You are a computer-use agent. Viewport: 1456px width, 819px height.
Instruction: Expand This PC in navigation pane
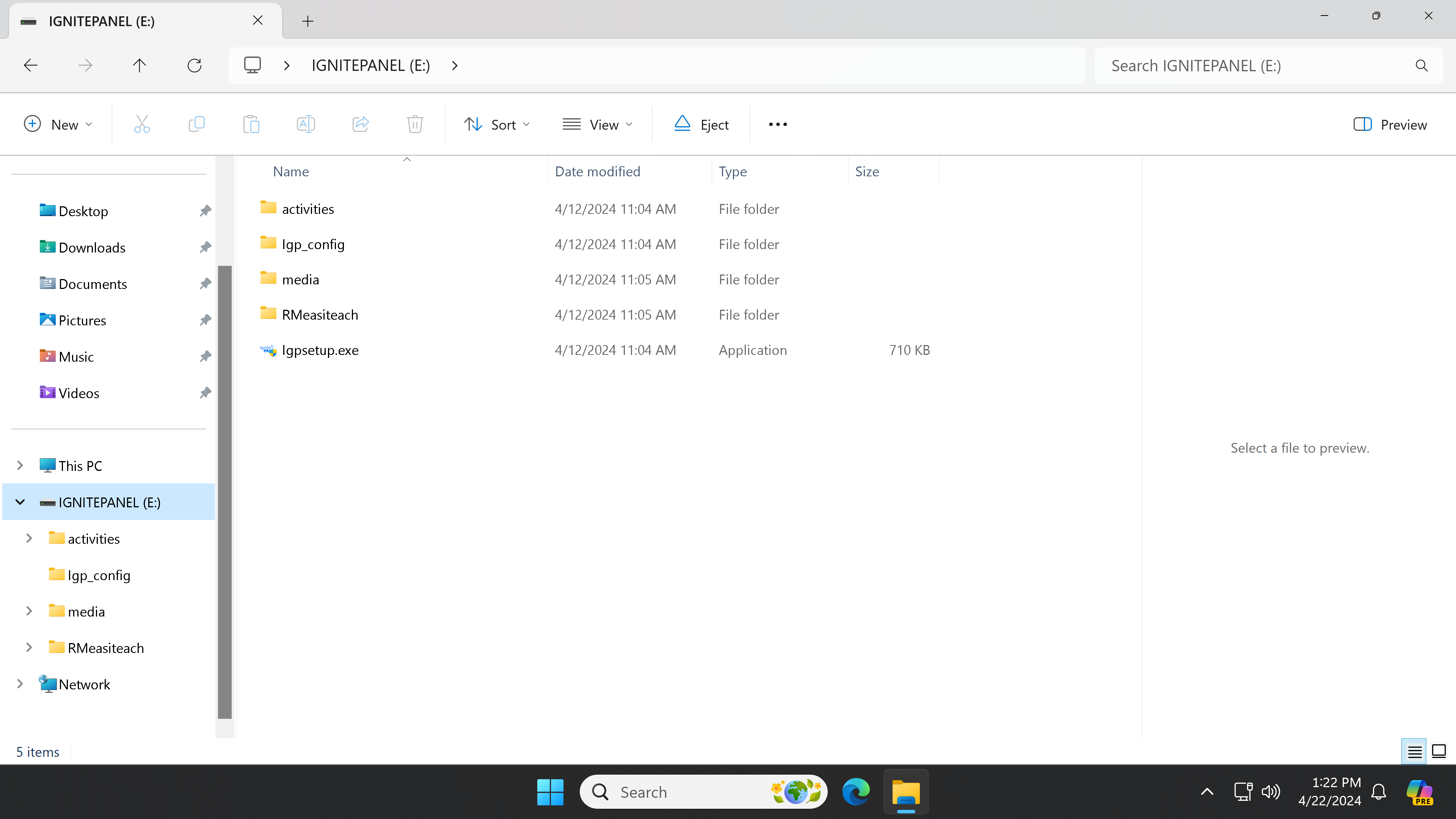point(20,466)
